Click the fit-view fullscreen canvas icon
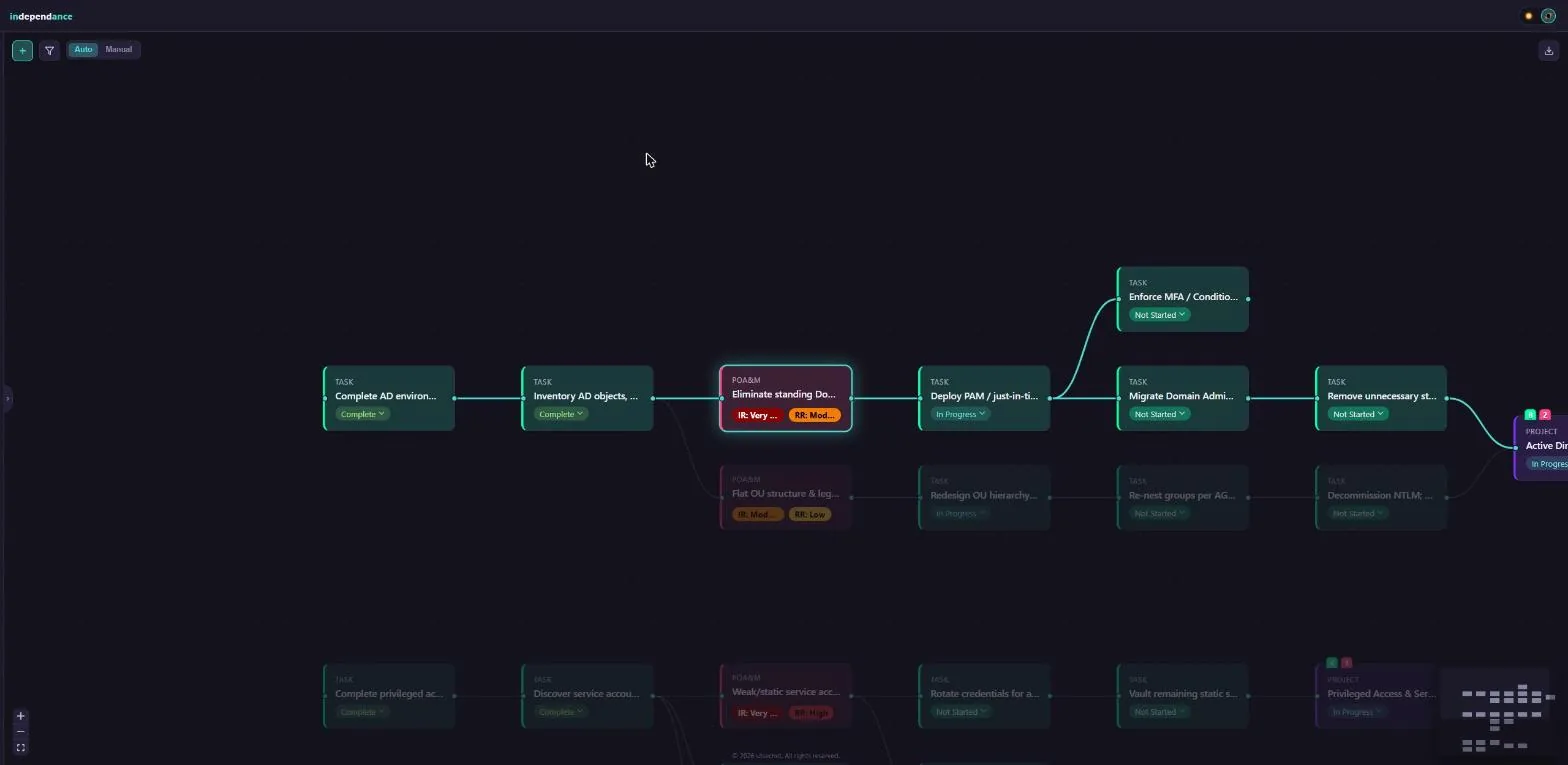Image resolution: width=1568 pixels, height=765 pixels. [20, 747]
